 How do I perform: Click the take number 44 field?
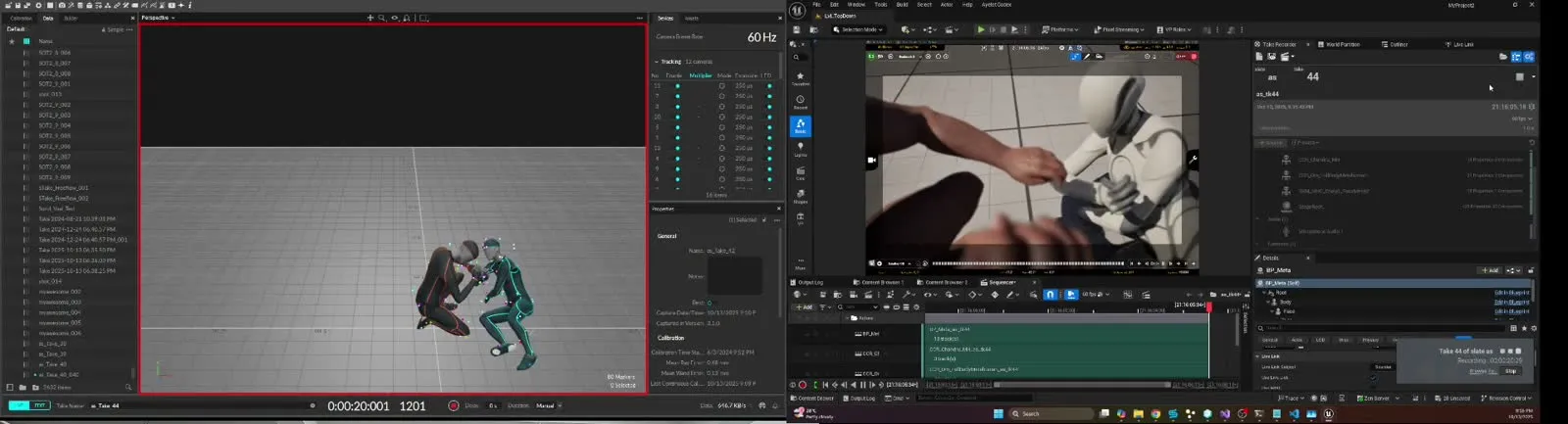tap(1312, 76)
